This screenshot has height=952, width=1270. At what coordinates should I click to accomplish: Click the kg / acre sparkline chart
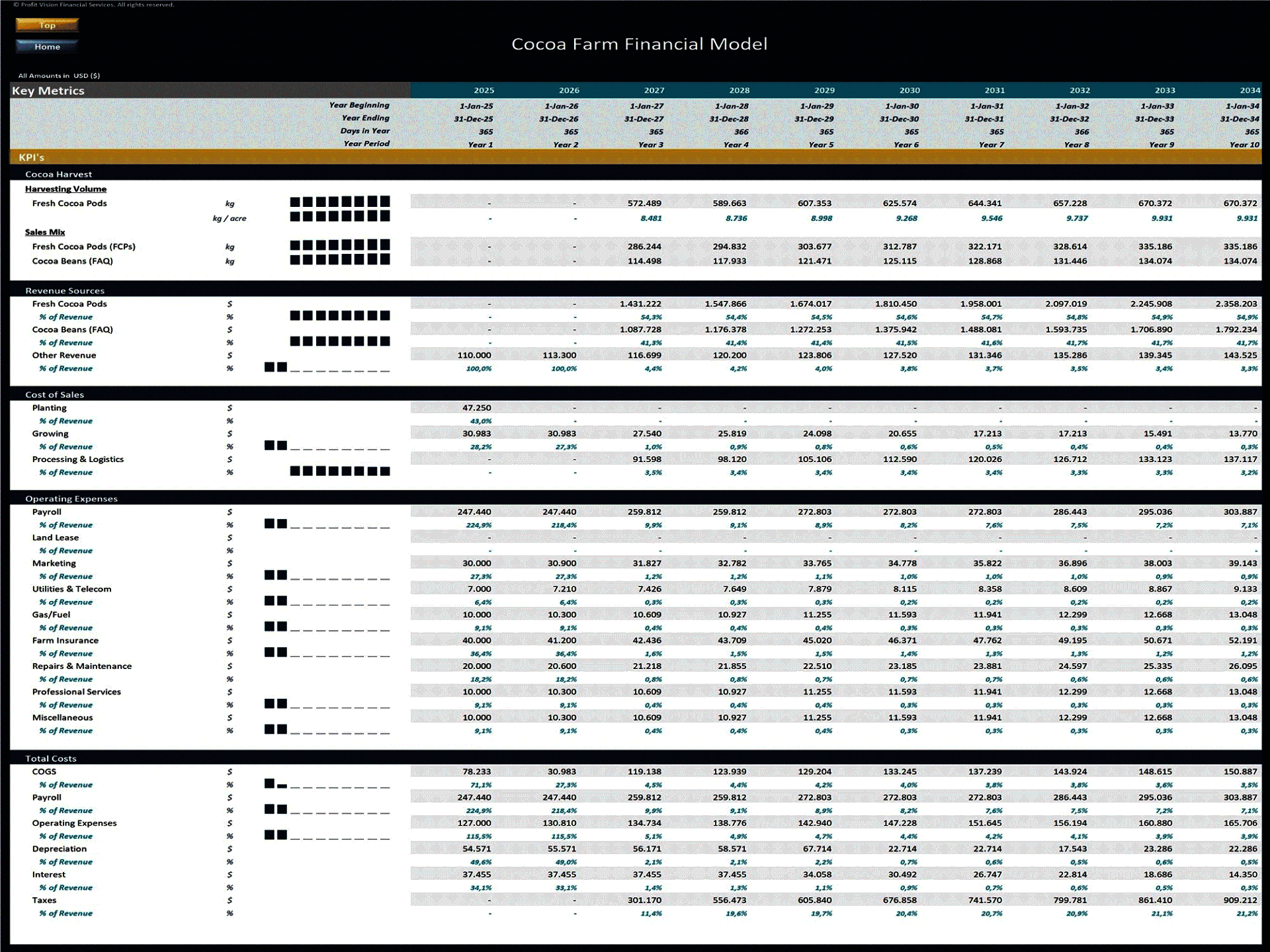pos(340,216)
